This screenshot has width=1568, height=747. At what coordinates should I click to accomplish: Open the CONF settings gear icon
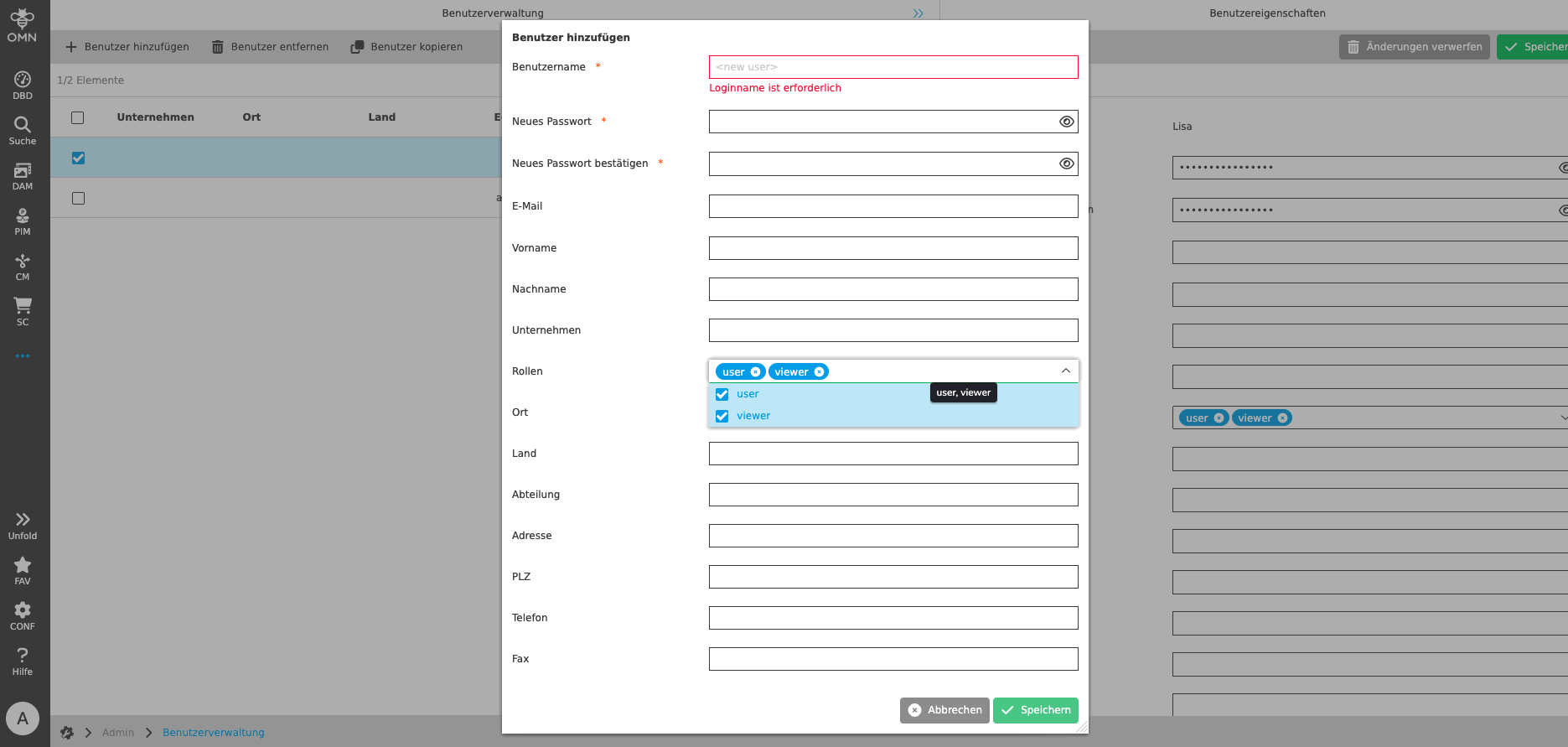click(x=23, y=615)
